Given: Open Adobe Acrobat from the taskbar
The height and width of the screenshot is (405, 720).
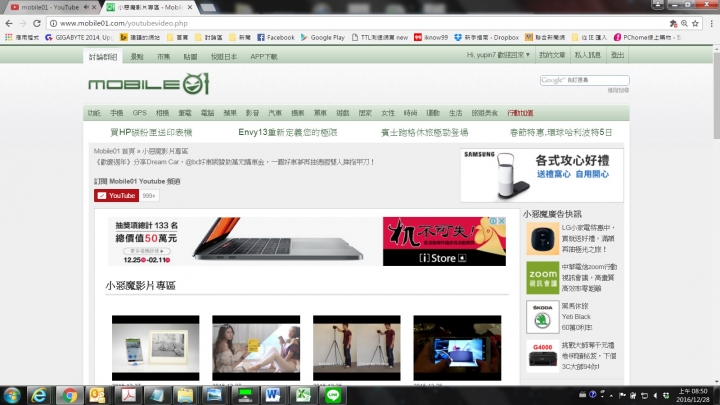Looking at the screenshot, I should pos(128,395).
